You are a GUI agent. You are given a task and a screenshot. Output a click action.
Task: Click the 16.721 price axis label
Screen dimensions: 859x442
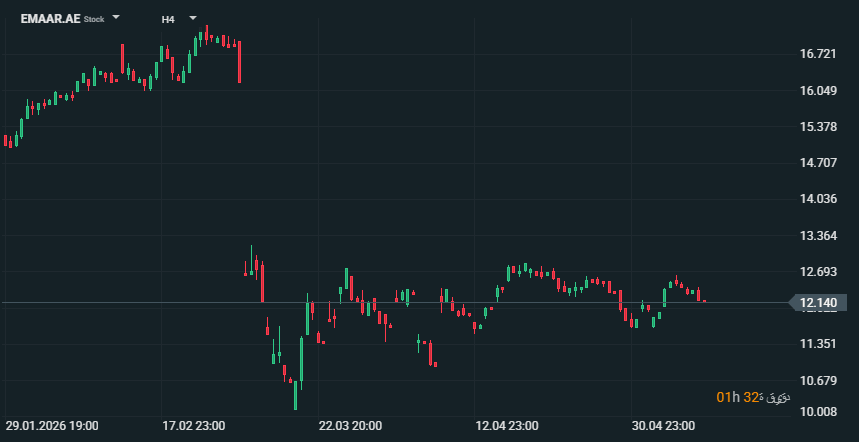click(x=818, y=54)
